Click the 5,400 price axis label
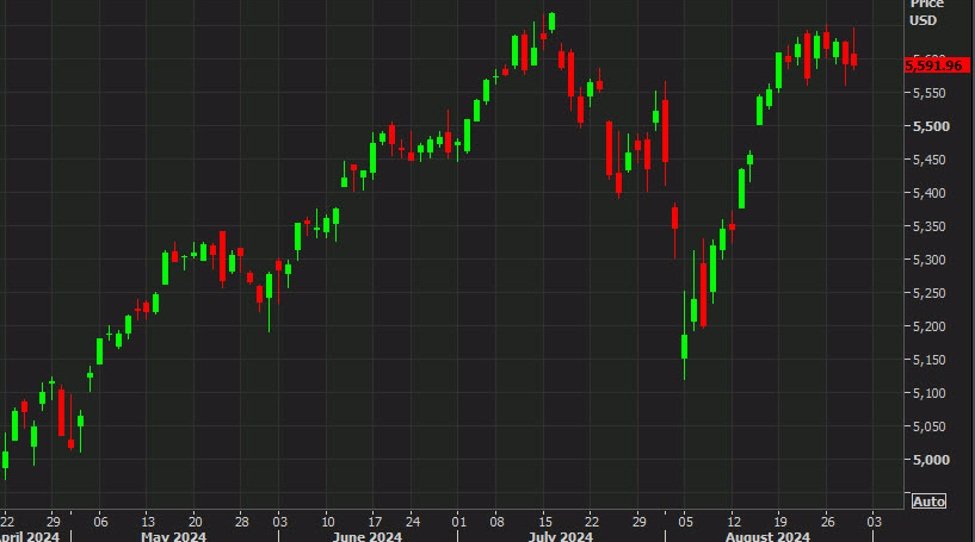Viewport: 975px width, 542px height. (x=929, y=193)
